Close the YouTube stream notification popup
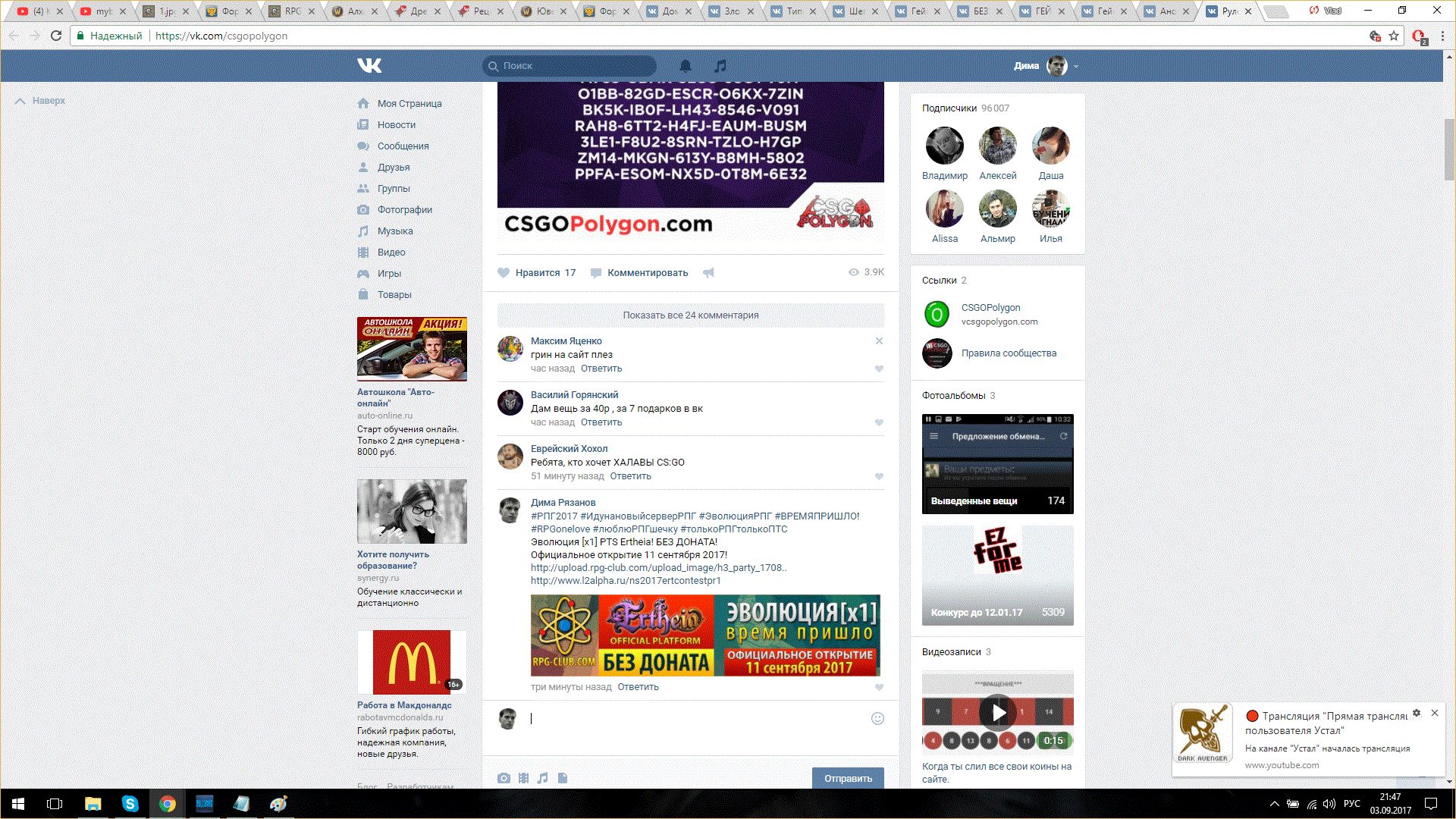Image resolution: width=1456 pixels, height=819 pixels. pyautogui.click(x=1435, y=714)
